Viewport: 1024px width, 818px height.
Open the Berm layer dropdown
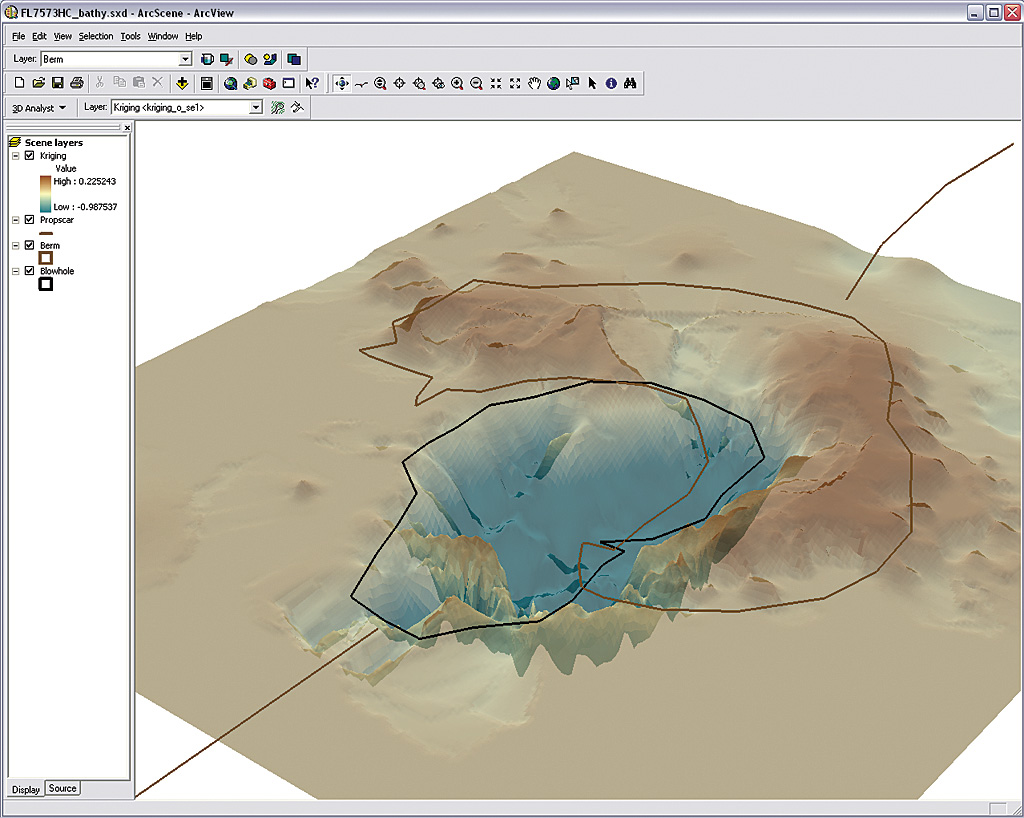pyautogui.click(x=185, y=59)
